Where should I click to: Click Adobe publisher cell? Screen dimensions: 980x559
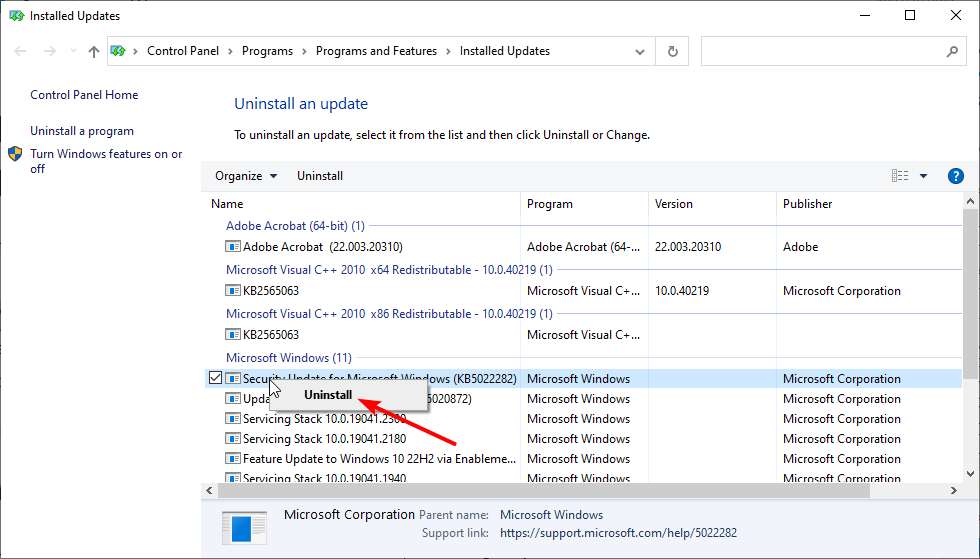coord(801,247)
